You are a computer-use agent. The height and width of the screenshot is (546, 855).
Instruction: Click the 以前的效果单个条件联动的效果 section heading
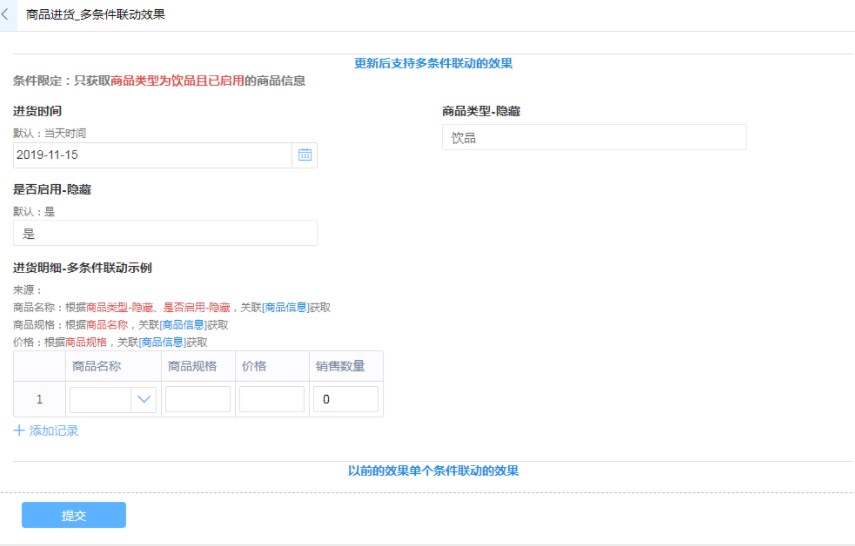click(x=433, y=470)
